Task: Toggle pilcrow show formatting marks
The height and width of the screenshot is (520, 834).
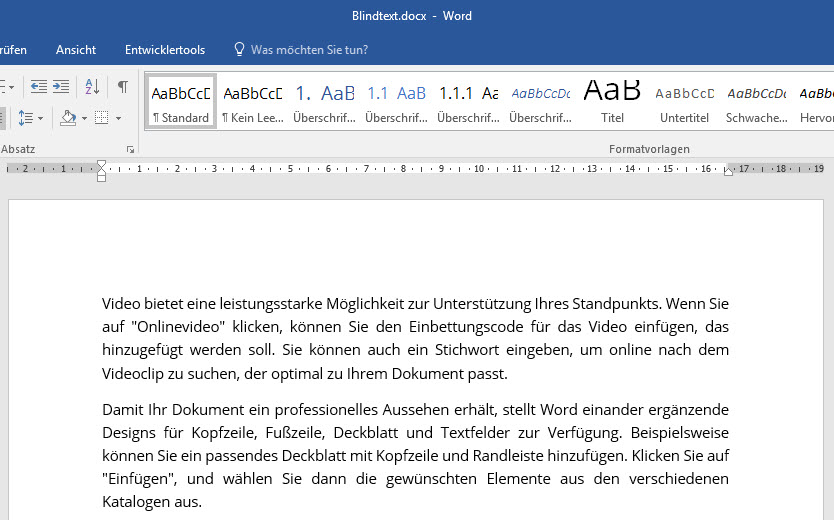Action: pos(123,86)
